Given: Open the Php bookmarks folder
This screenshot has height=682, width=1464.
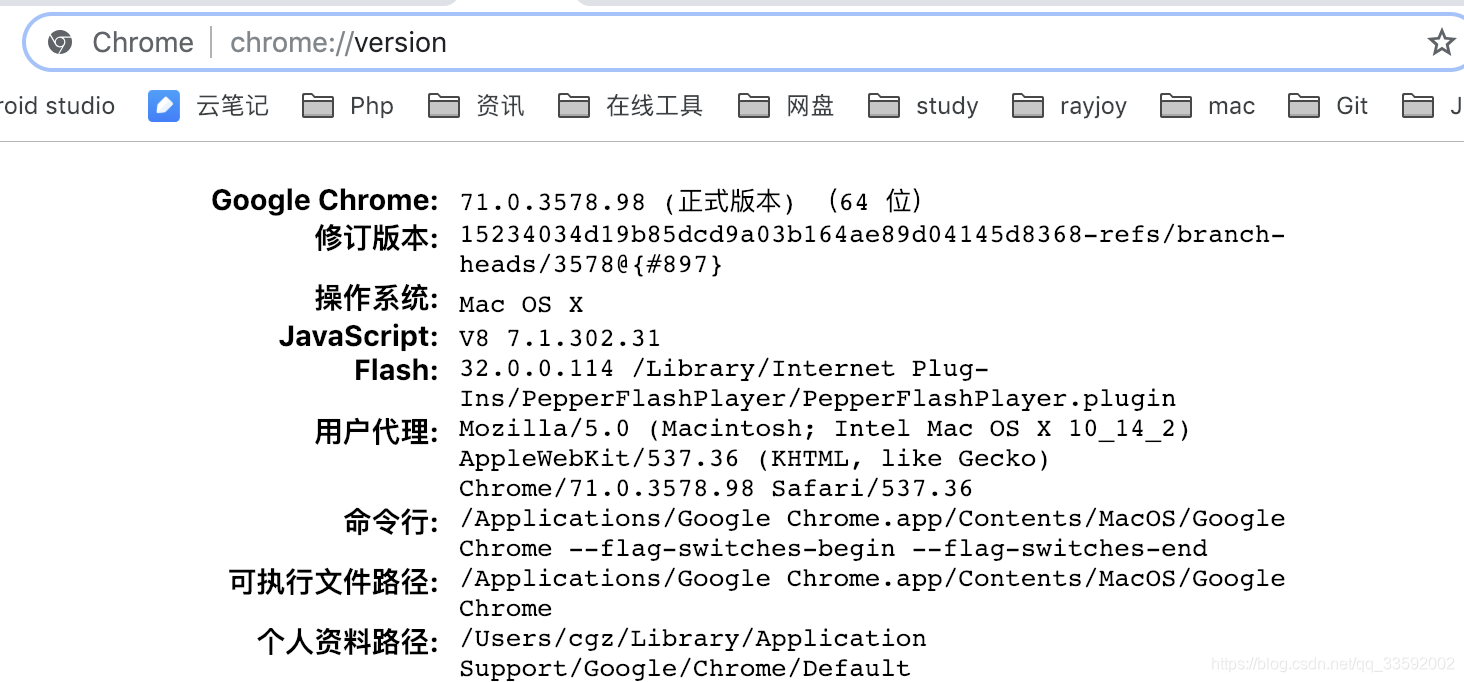Looking at the screenshot, I should (348, 106).
